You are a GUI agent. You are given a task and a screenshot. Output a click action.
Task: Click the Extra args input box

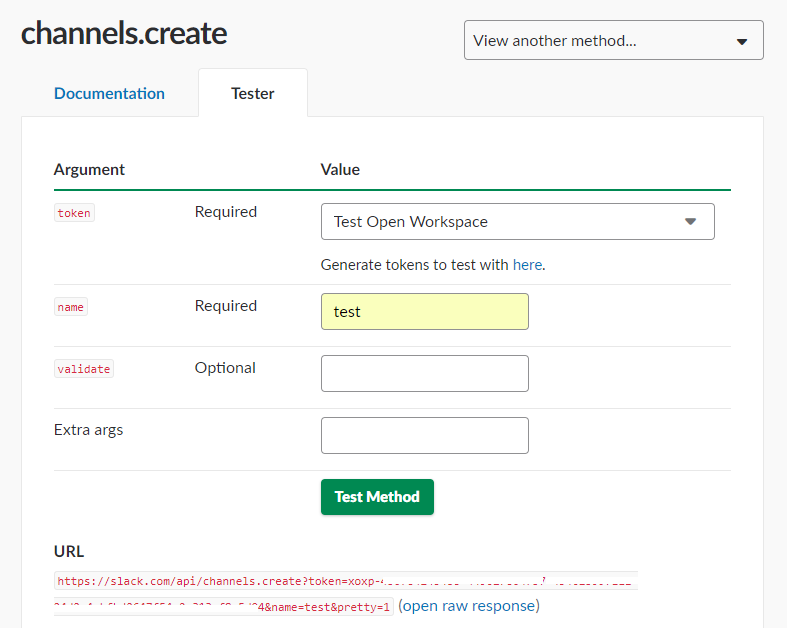[424, 436]
